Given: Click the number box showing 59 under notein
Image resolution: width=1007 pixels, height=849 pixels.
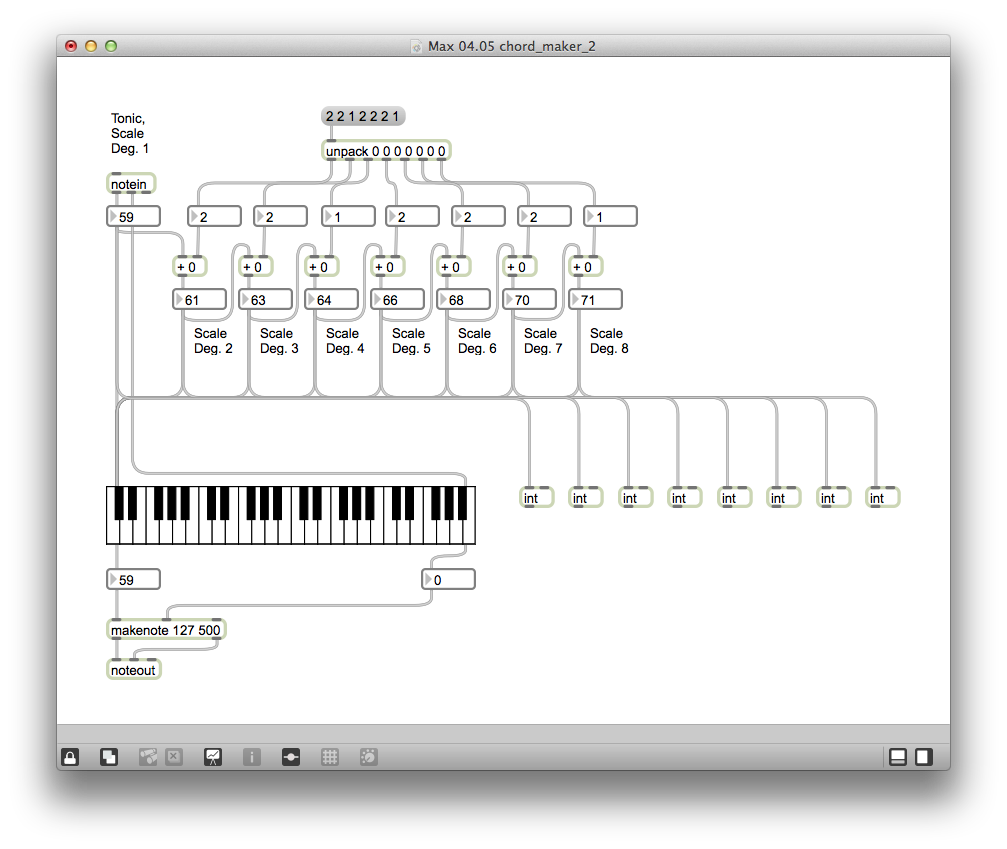Looking at the screenshot, I should point(133,216).
